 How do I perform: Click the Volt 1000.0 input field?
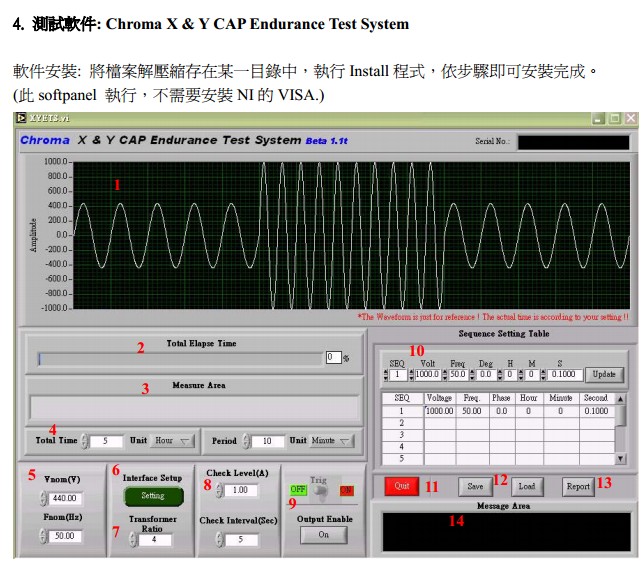pyautogui.click(x=427, y=374)
